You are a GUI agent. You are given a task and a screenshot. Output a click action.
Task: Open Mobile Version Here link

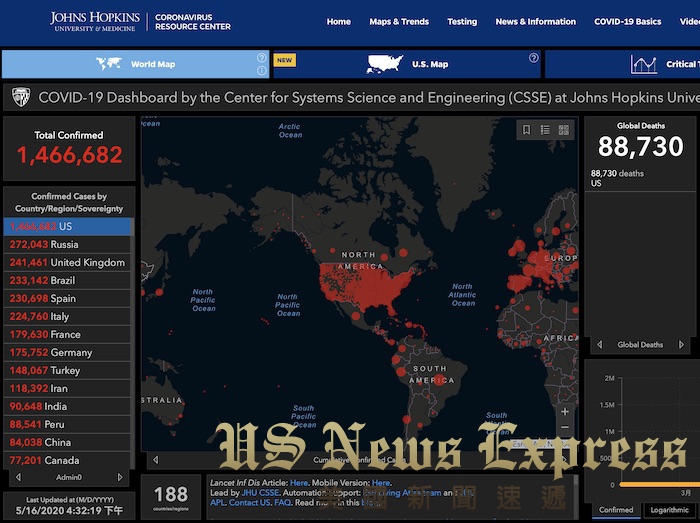click(x=381, y=483)
